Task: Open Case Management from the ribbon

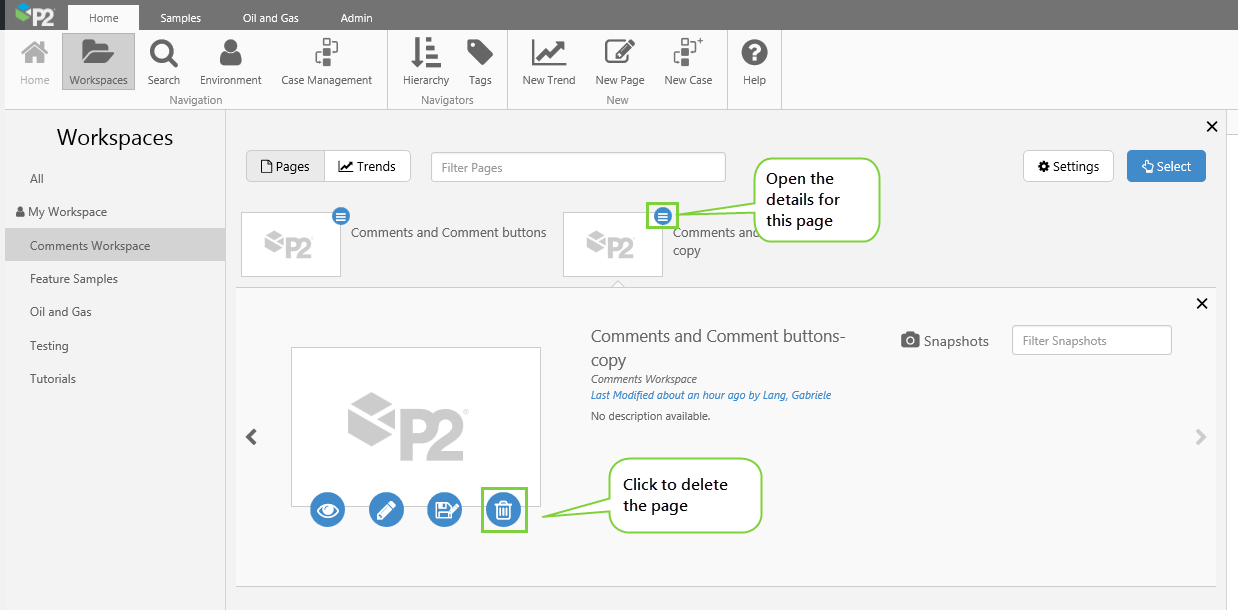Action: (x=326, y=62)
